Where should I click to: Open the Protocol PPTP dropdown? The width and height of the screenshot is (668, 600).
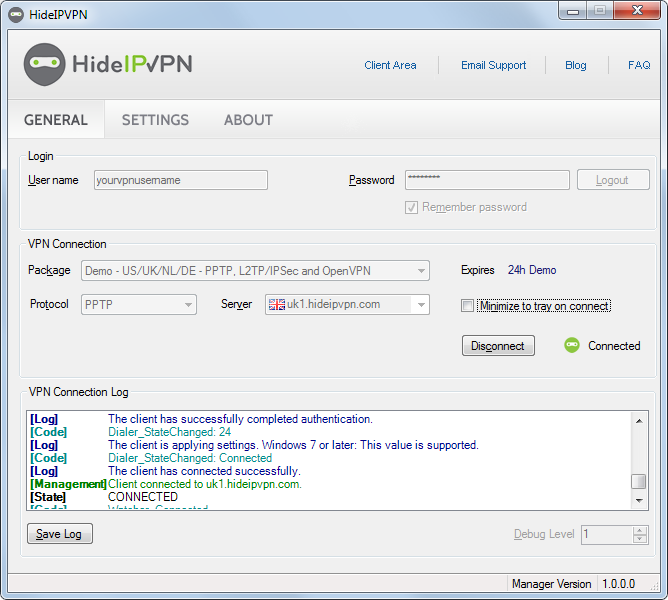tap(139, 305)
